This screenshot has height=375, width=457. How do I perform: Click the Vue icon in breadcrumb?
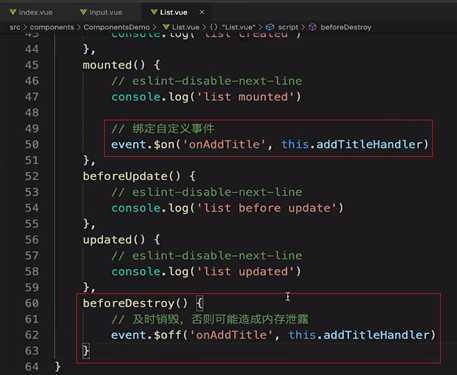(x=166, y=27)
